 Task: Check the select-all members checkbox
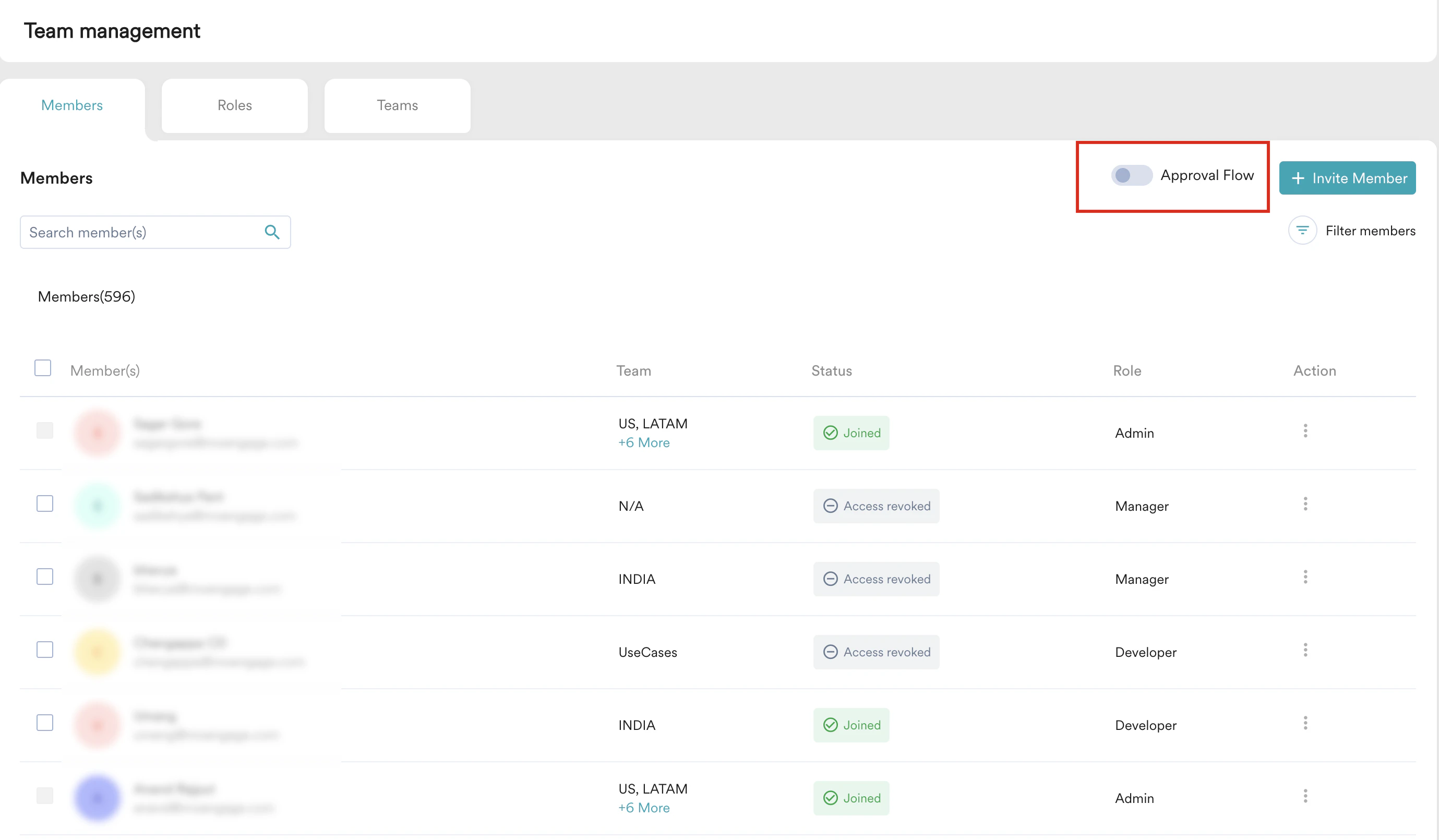coord(42,367)
